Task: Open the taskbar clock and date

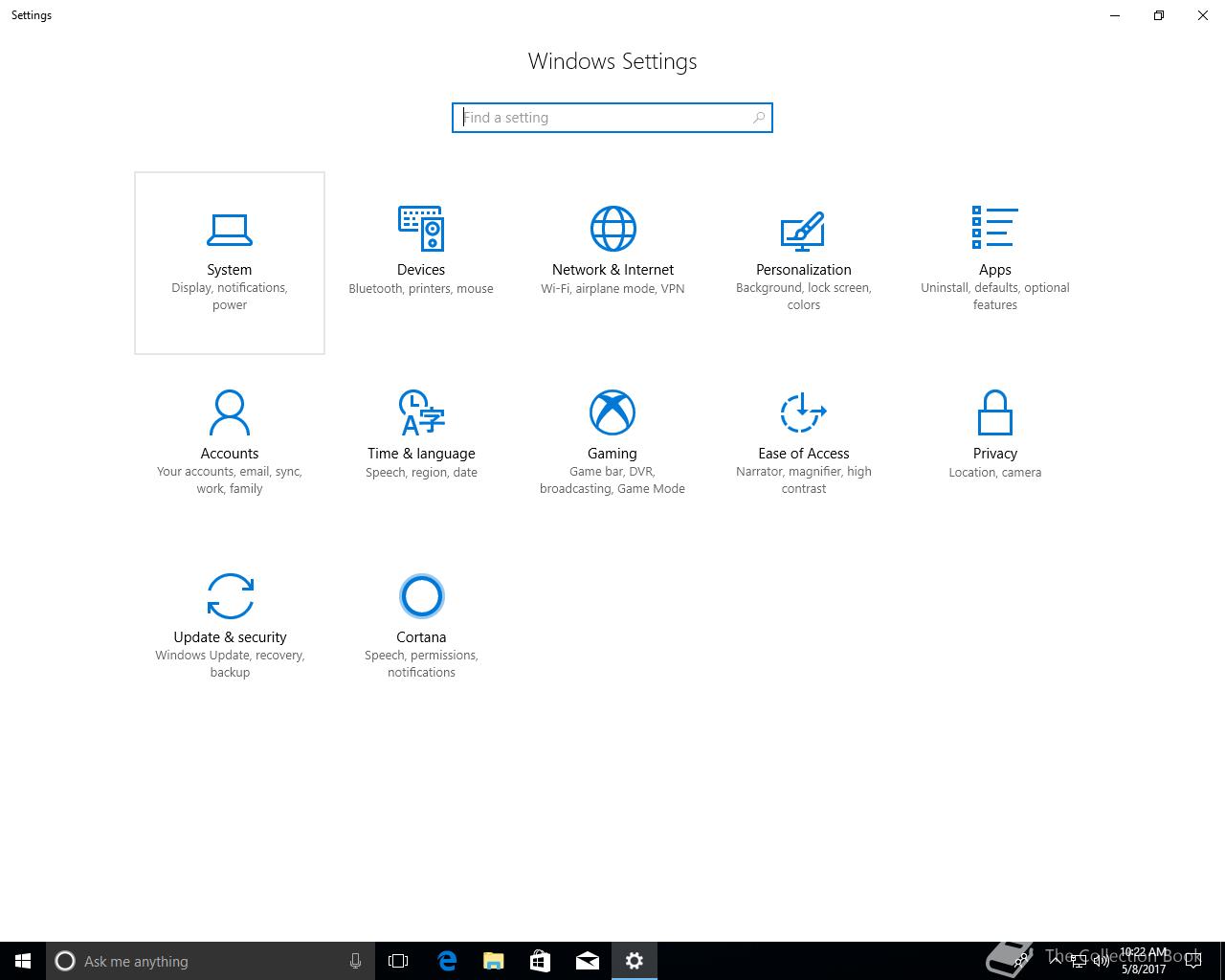Action: point(1144,961)
